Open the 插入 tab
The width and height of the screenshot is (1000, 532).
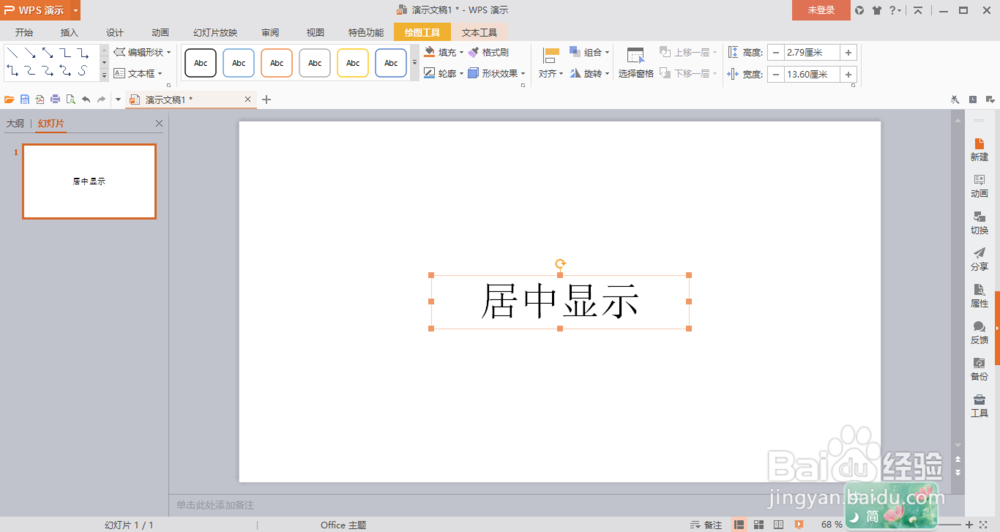click(69, 33)
